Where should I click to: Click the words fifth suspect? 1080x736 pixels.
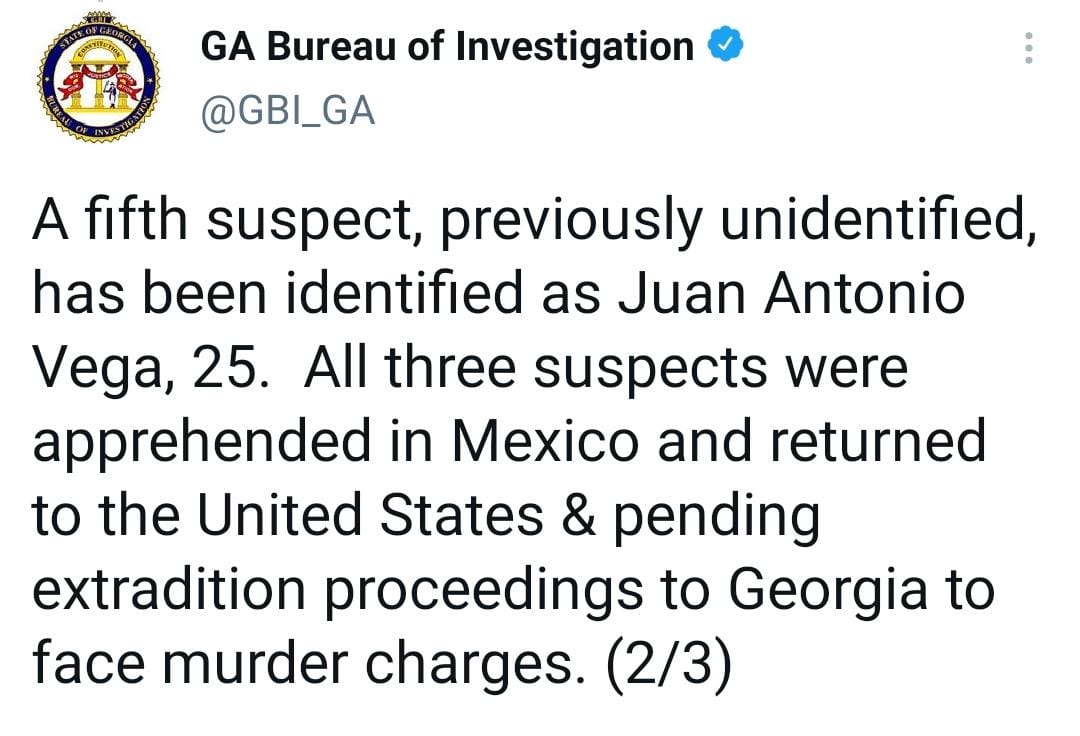(x=239, y=220)
